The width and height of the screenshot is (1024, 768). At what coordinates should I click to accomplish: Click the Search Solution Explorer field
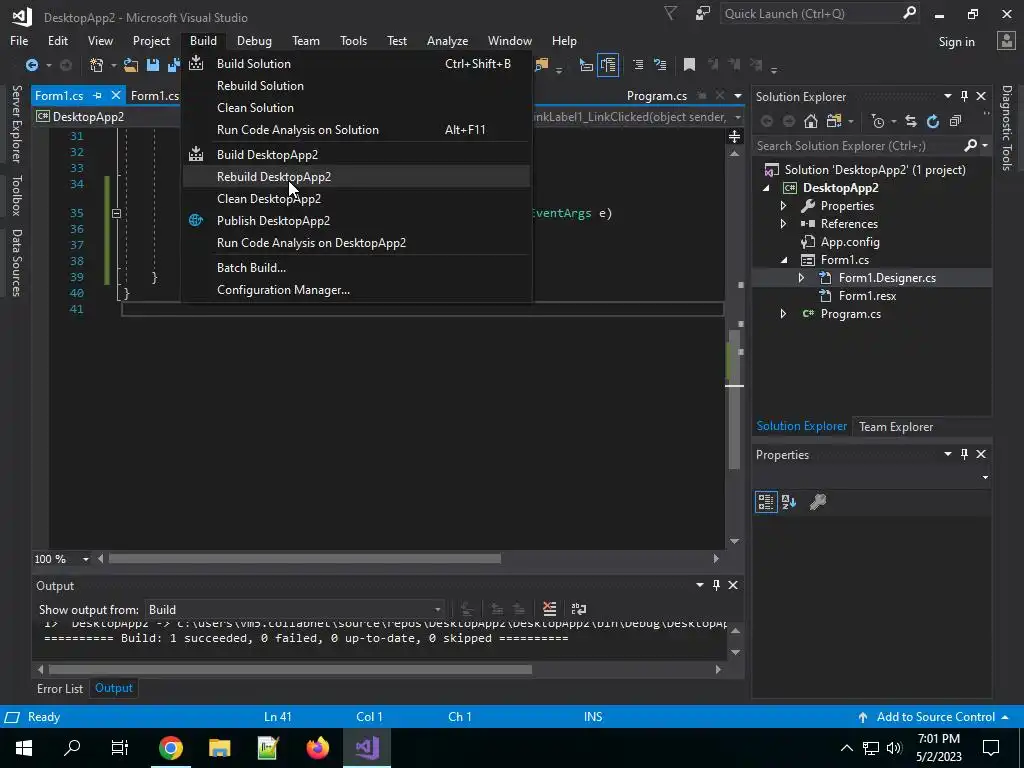859,146
